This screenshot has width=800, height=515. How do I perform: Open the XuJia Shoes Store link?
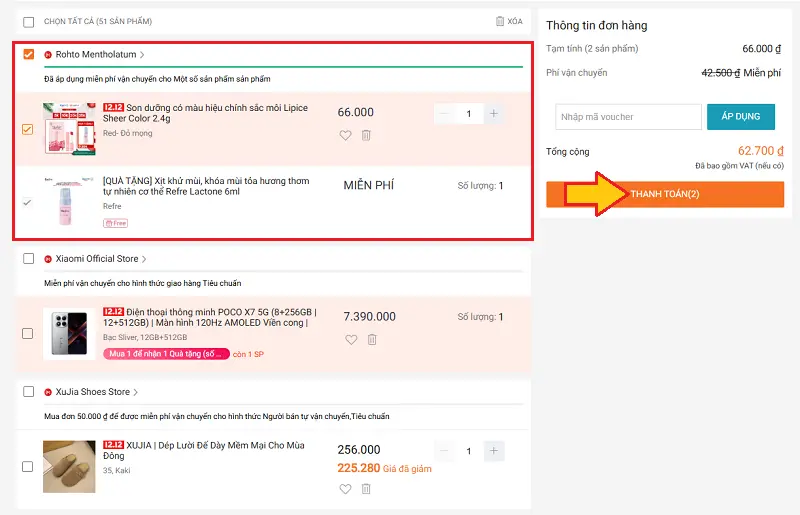point(93,392)
